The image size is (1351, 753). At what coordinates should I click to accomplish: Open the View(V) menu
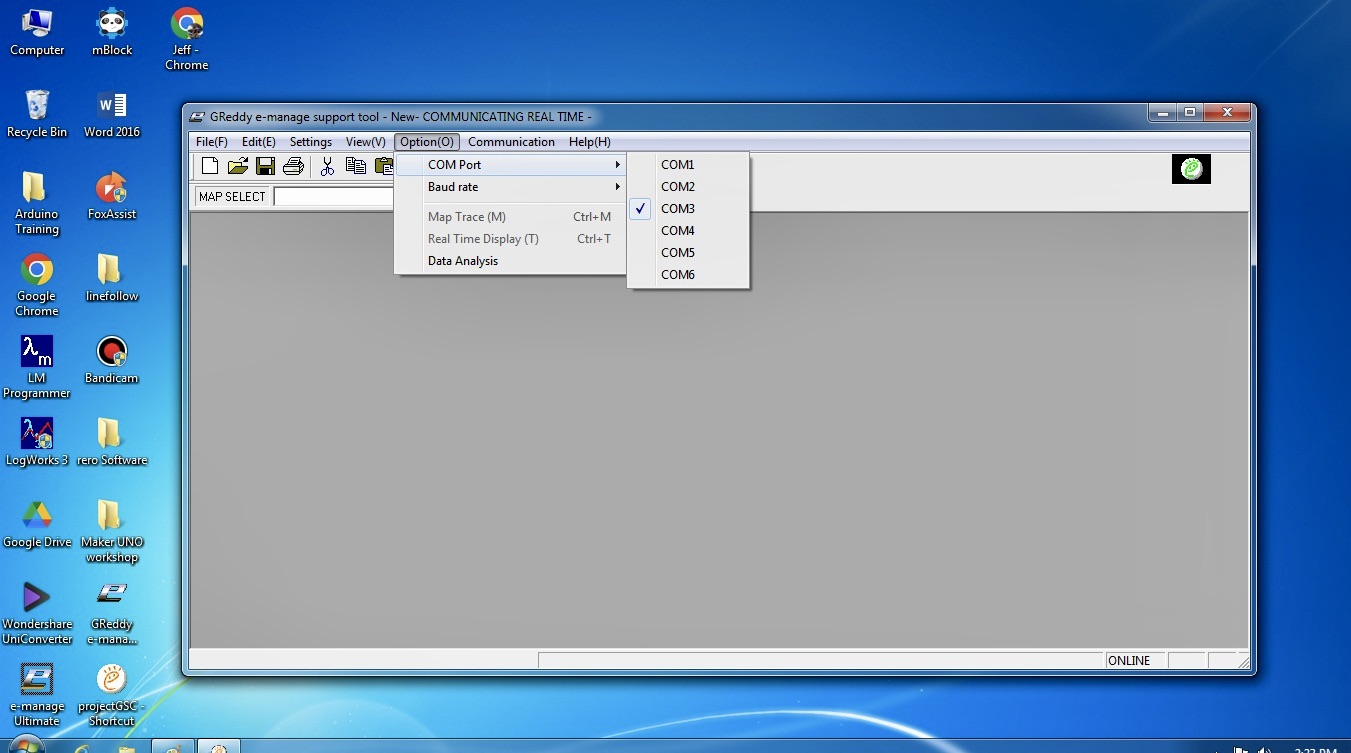pos(366,142)
